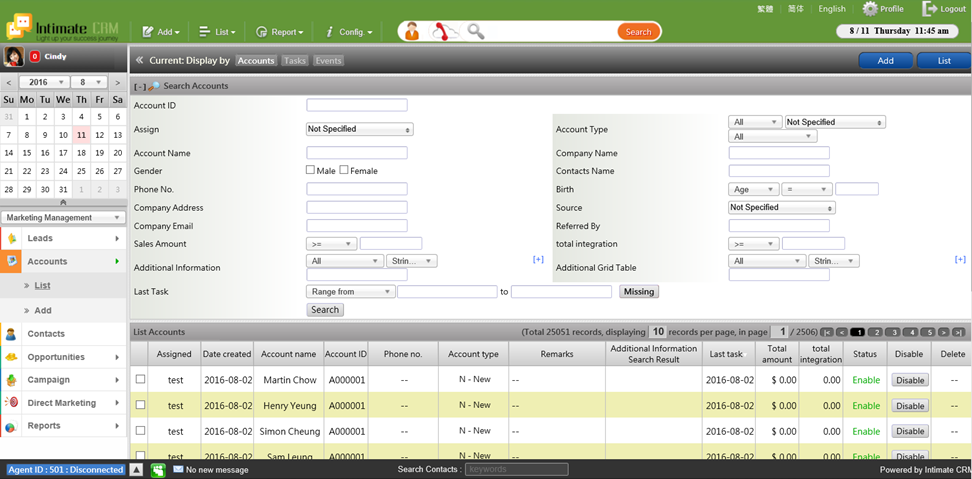This screenshot has width=972, height=479.
Task: Open the Assign dropdown
Action: click(x=360, y=129)
